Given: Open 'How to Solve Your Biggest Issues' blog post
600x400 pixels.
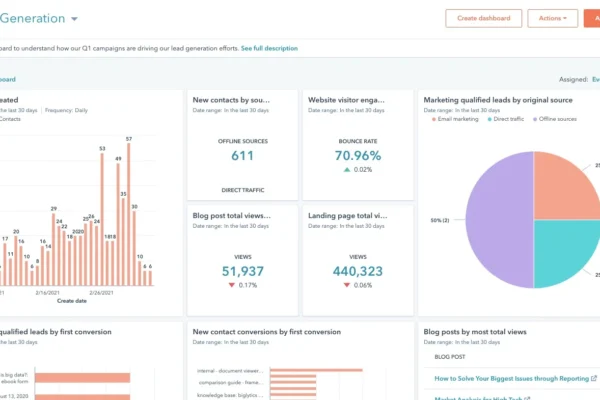Looking at the screenshot, I should coord(508,379).
